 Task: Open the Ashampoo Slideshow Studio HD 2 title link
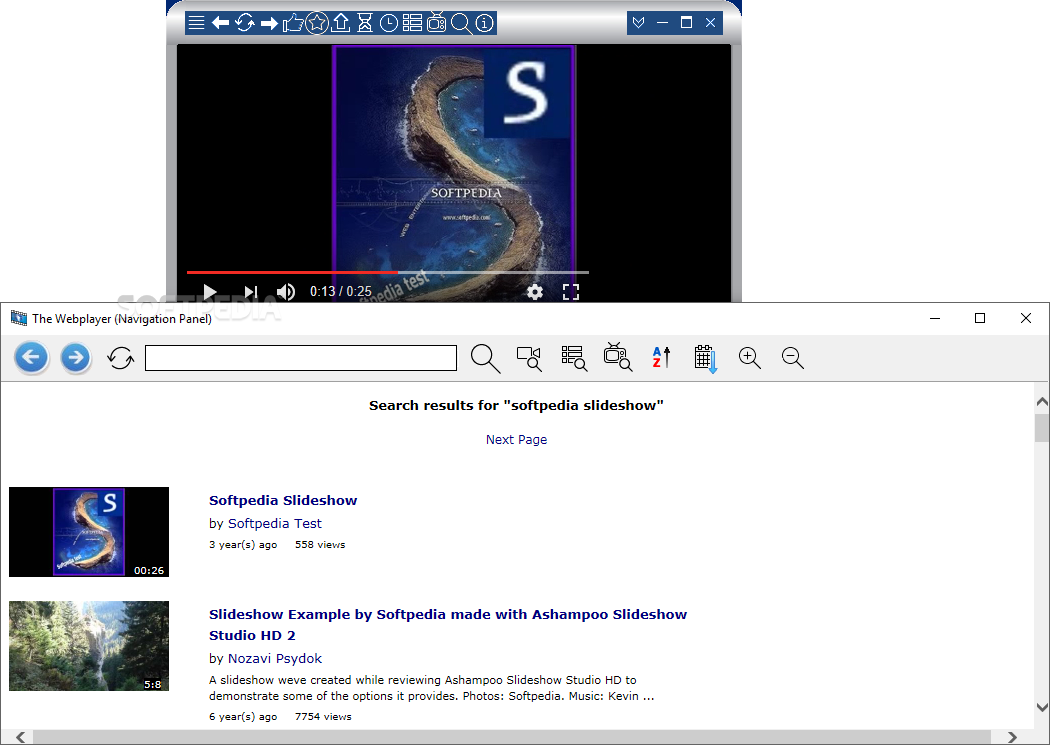[x=448, y=625]
